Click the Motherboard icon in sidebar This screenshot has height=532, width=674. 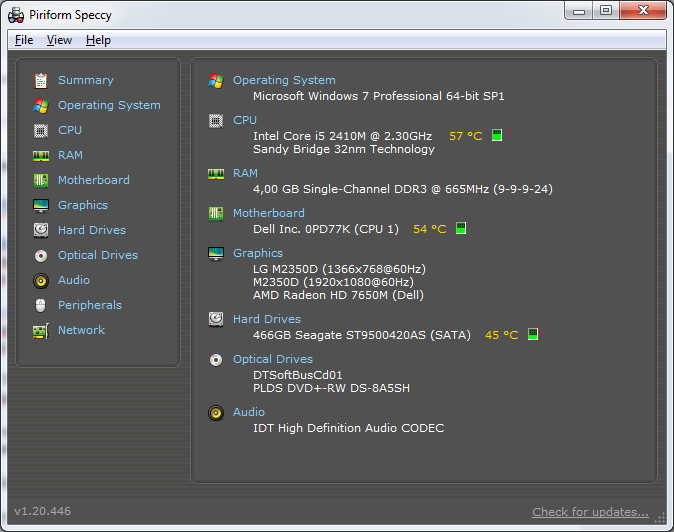(41, 180)
